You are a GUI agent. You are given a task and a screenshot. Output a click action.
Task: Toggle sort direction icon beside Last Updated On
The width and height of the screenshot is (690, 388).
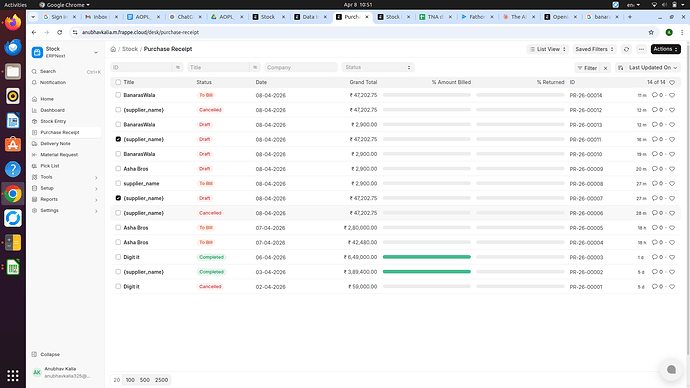pyautogui.click(x=620, y=68)
